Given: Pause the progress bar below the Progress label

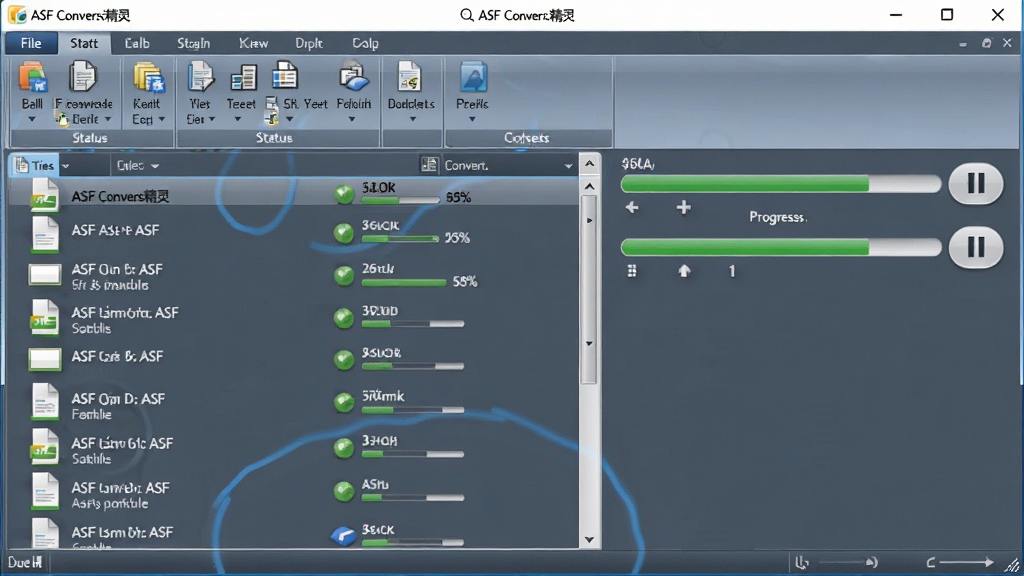Looking at the screenshot, I should coord(976,248).
